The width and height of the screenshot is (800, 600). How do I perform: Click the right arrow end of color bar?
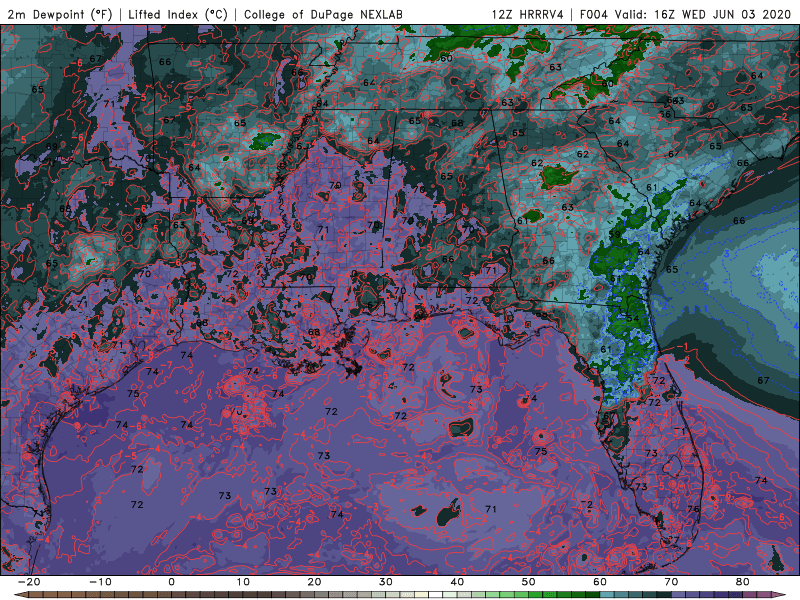(779, 595)
